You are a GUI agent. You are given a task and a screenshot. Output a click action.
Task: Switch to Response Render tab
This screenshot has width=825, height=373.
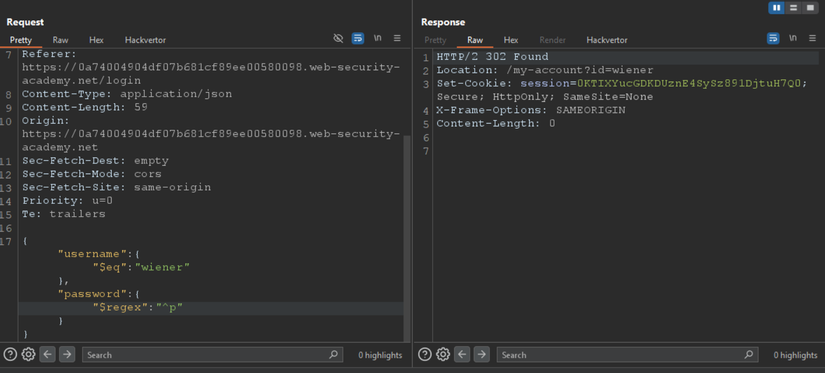[552, 40]
